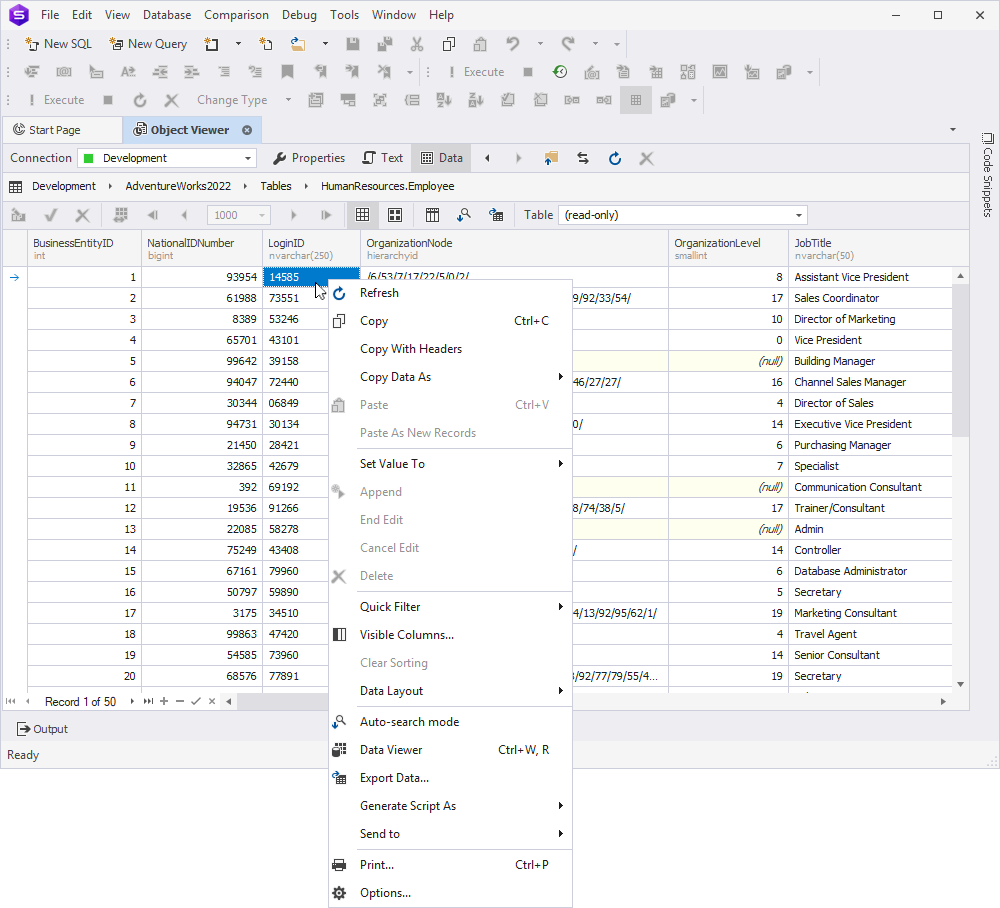
Task: Click the Redo arrow icon
Action: tap(568, 44)
